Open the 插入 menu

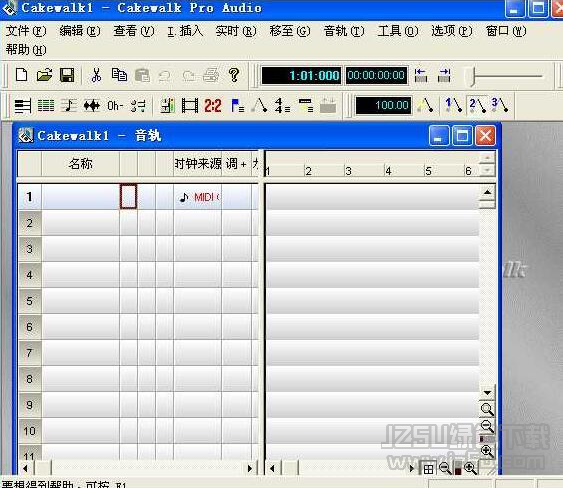185,31
